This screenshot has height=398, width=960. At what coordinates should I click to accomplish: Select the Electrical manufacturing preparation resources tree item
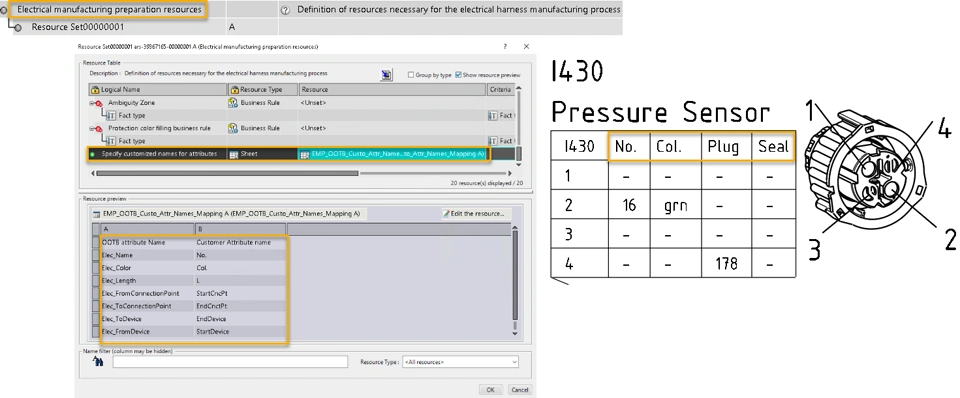pyautogui.click(x=109, y=10)
